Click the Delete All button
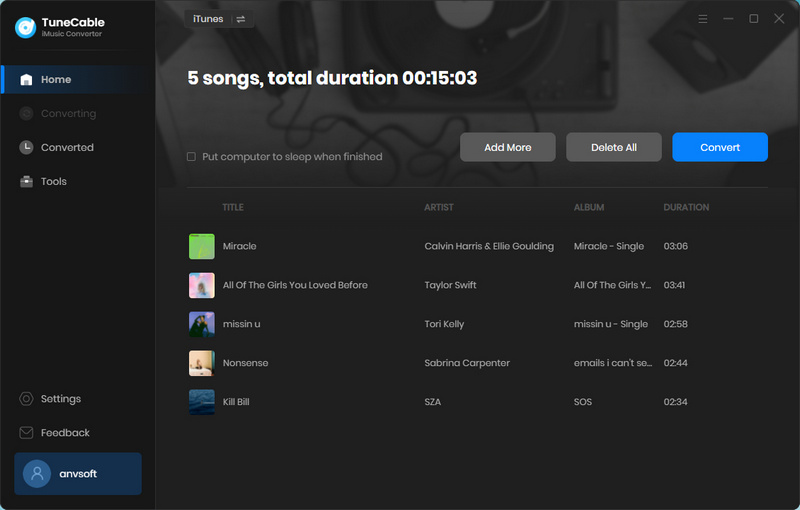The height and width of the screenshot is (510, 800). (x=614, y=147)
